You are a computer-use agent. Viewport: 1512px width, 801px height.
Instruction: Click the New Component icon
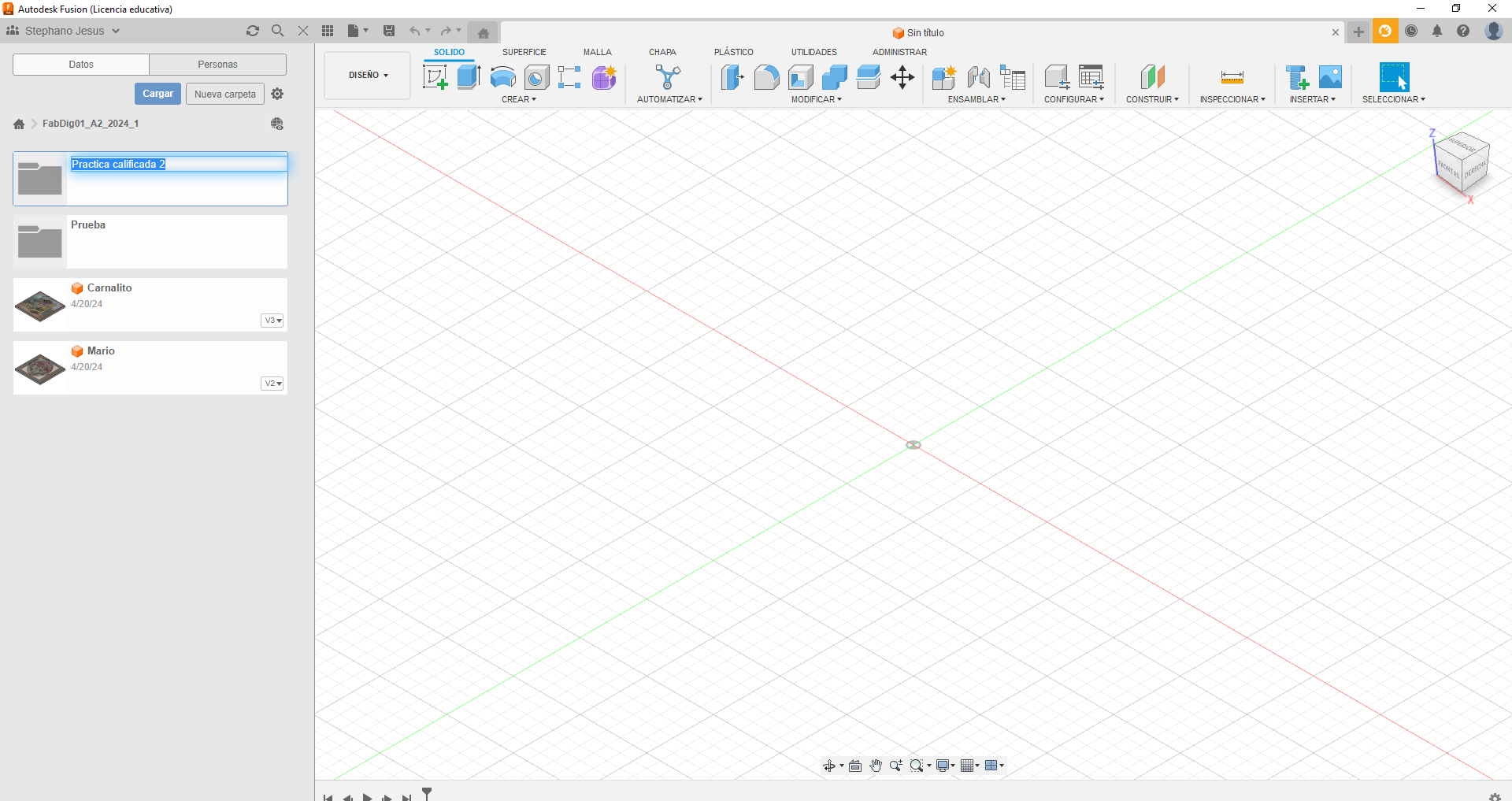[x=944, y=77]
